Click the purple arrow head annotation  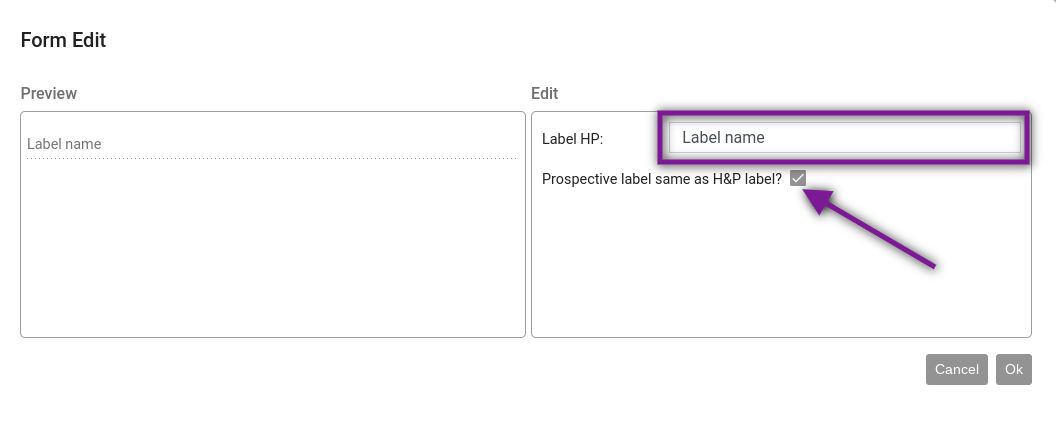click(x=819, y=200)
